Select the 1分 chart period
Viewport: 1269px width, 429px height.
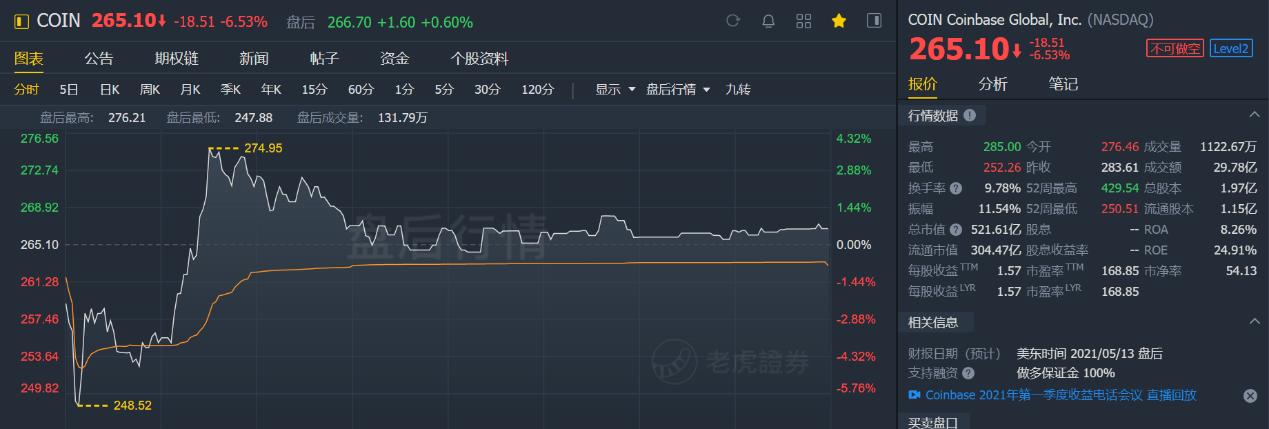[404, 89]
